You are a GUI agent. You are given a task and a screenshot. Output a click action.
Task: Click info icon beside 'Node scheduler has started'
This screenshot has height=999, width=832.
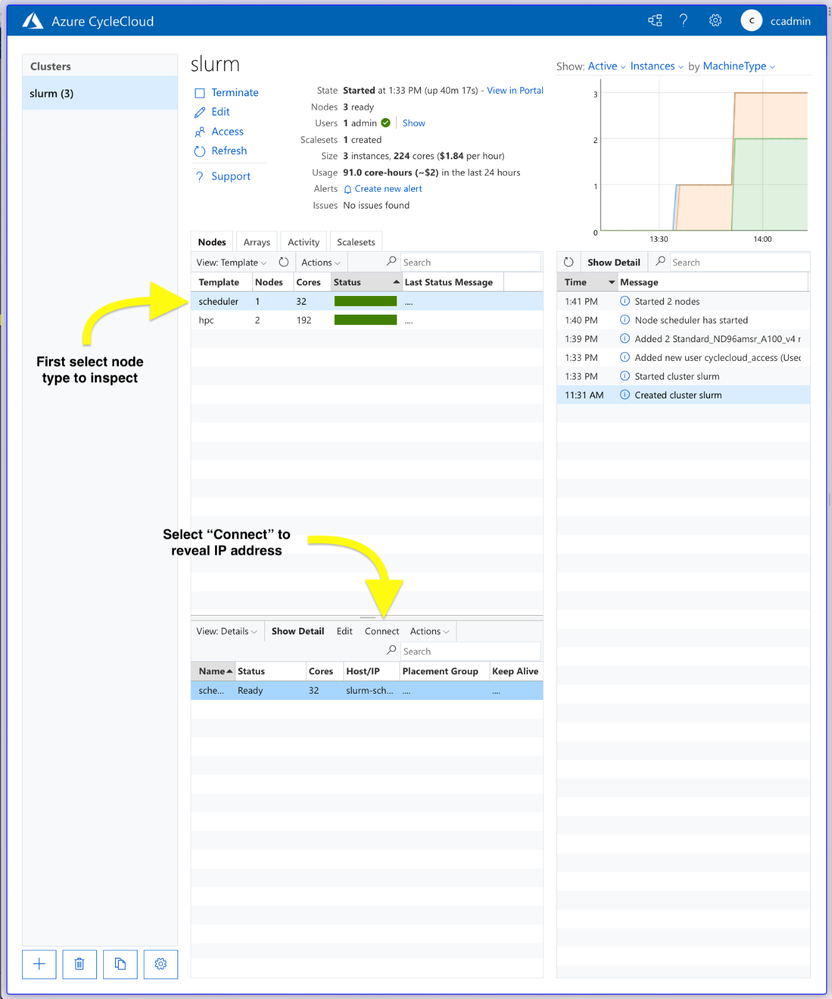(625, 320)
